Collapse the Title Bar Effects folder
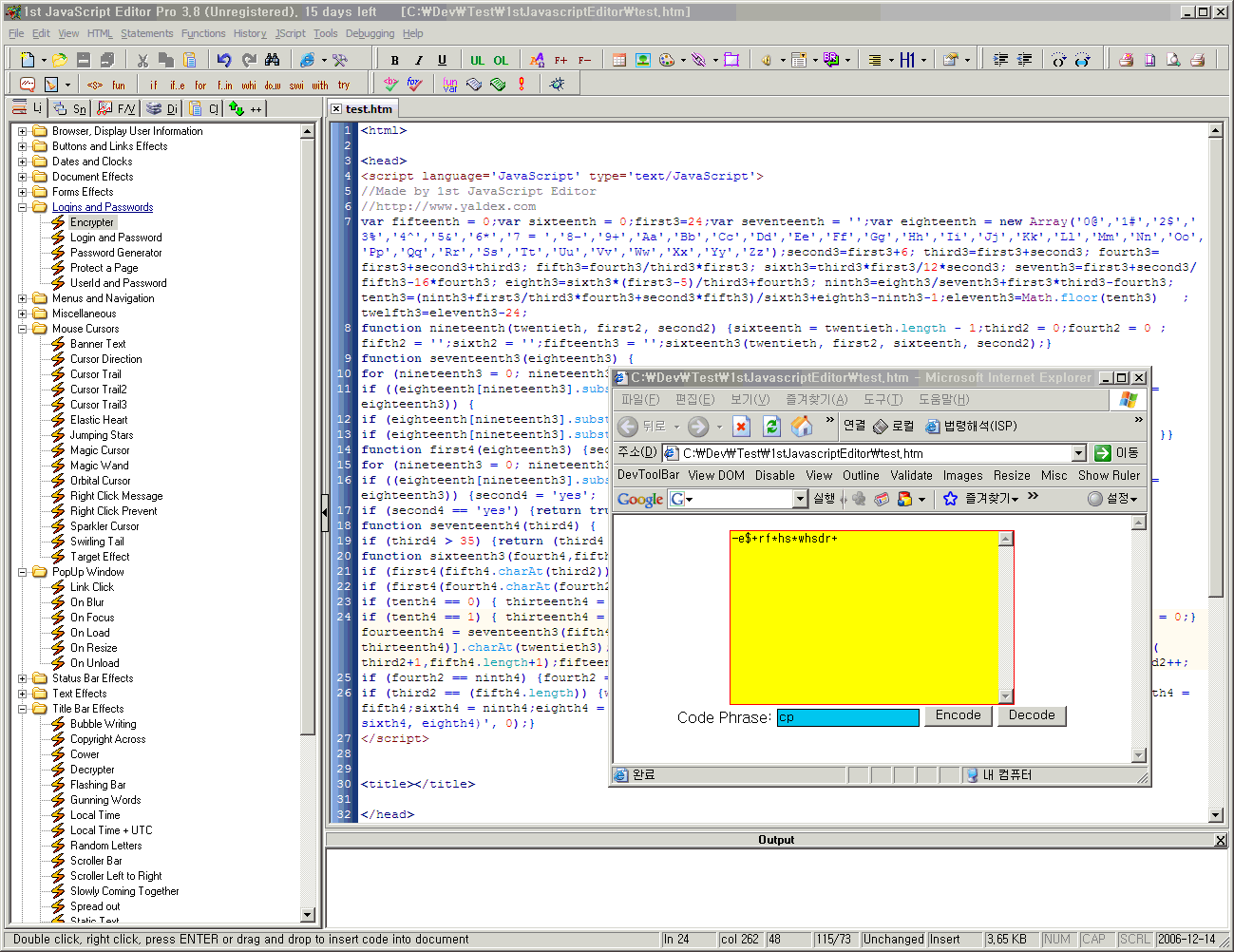Screen dimensions: 1234x952 point(23,709)
